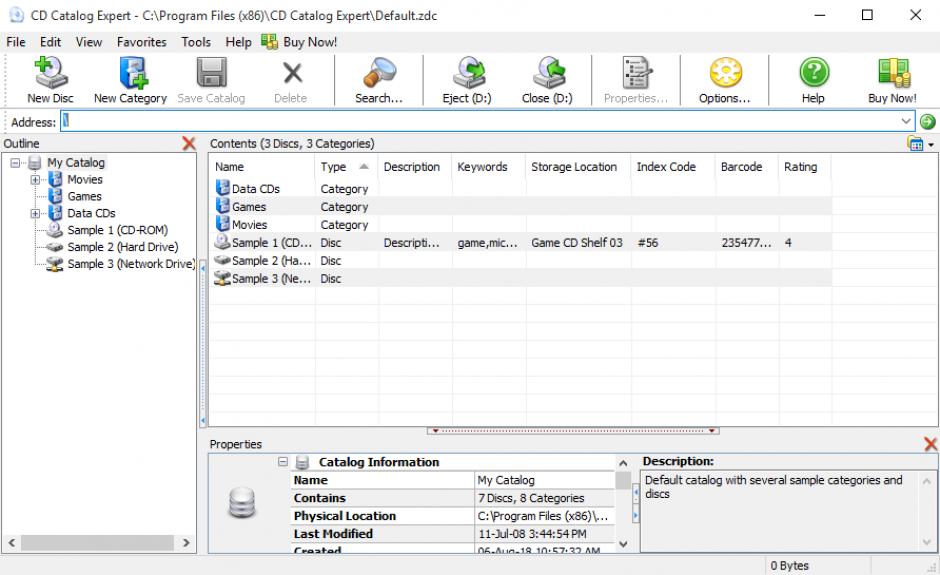Click the Outline horizontal scrollbar thumb
940x575 pixels.
(98, 543)
